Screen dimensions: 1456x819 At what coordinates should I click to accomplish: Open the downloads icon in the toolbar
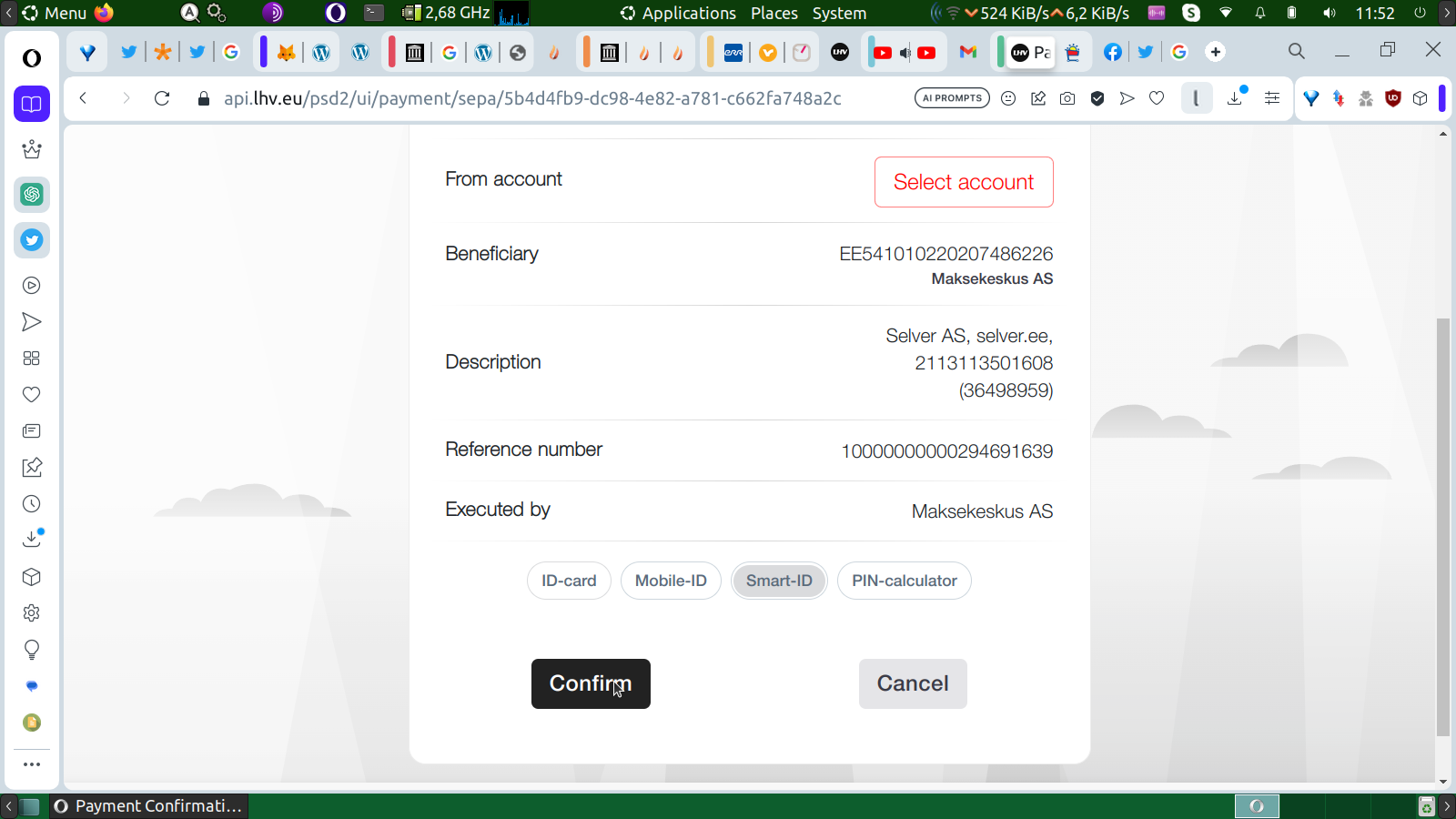[1236, 97]
